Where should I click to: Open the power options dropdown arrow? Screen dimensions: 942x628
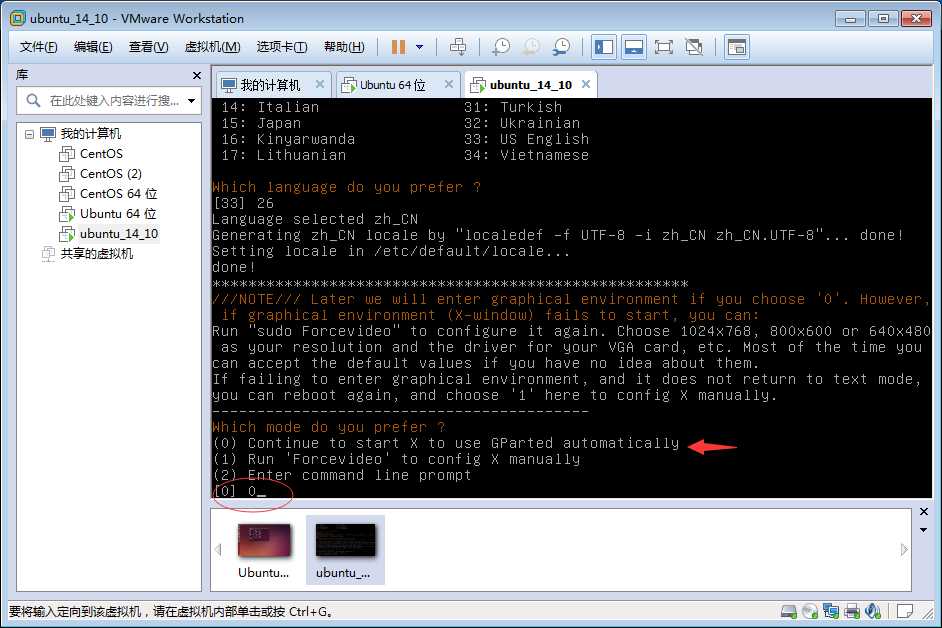coord(419,47)
